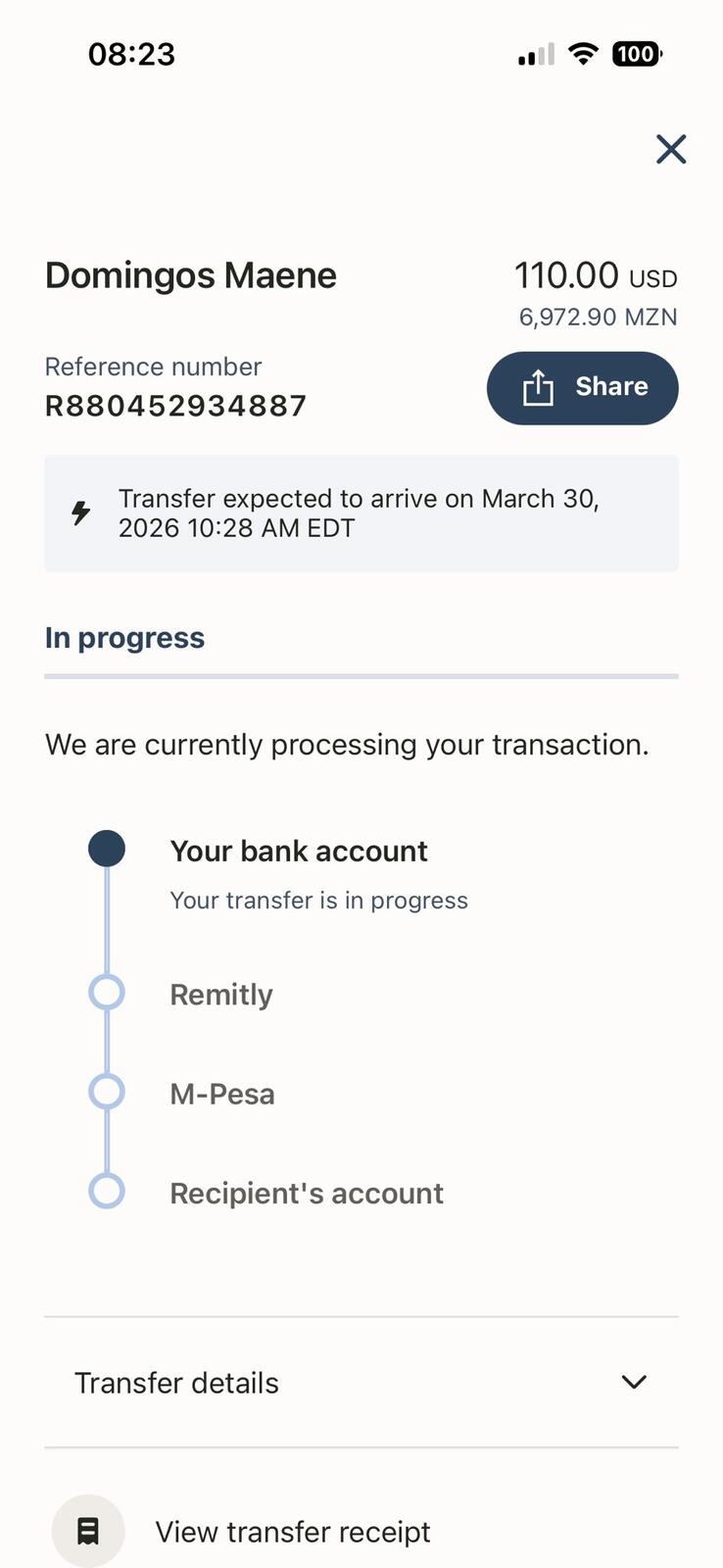The image size is (723, 1568).
Task: Tap the Wi-Fi status icon
Action: click(x=583, y=54)
